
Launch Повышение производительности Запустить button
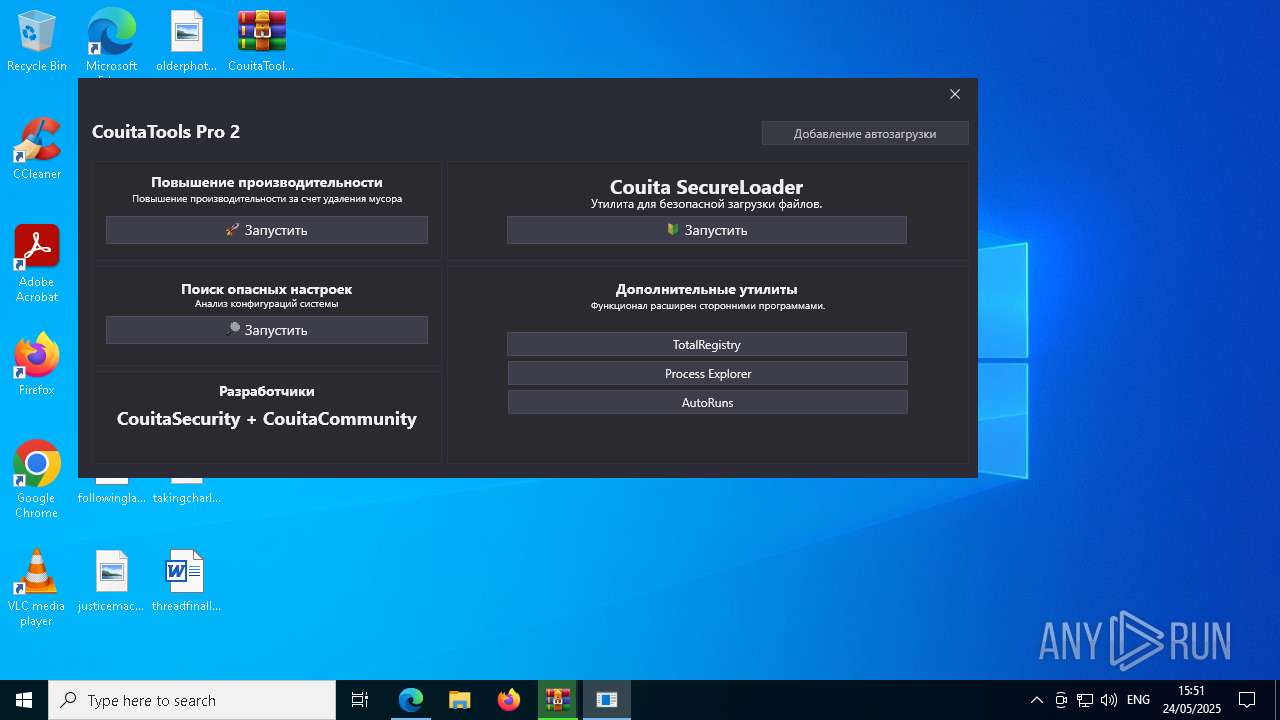pyautogui.click(x=267, y=230)
